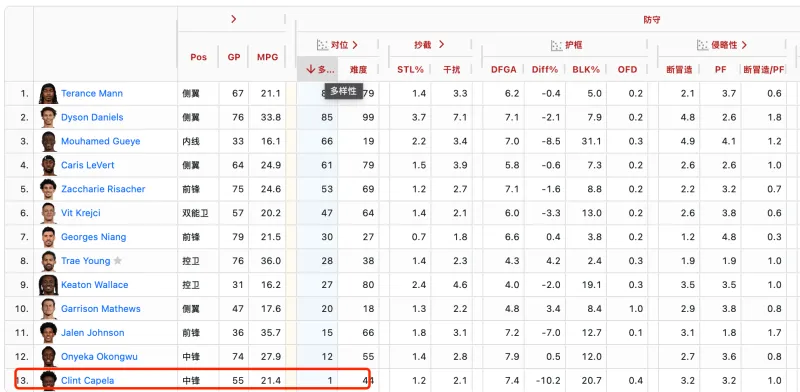Sort table by MPG column header
Screen dimensions: 800x392
point(267,57)
